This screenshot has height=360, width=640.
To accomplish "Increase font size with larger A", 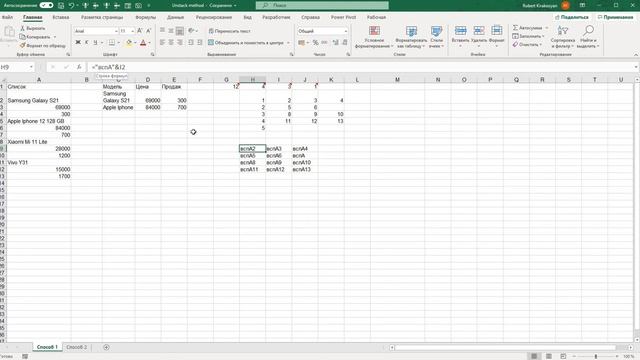I will (140, 31).
